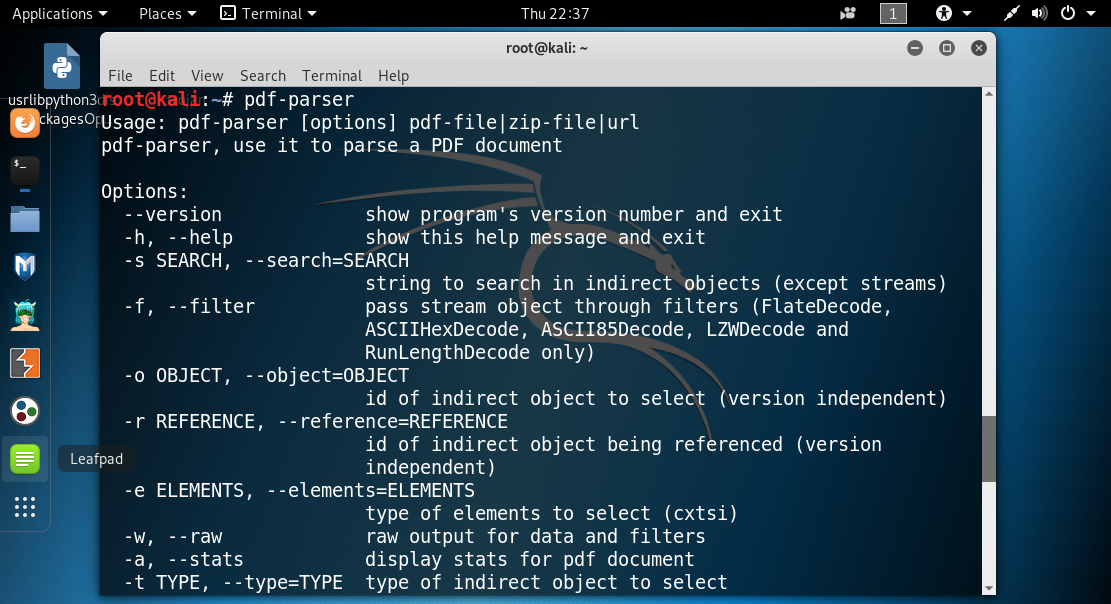Viewport: 1111px width, 604px height.
Task: Click the terminal vertical scrollbar thumb
Action: pyautogui.click(x=988, y=449)
